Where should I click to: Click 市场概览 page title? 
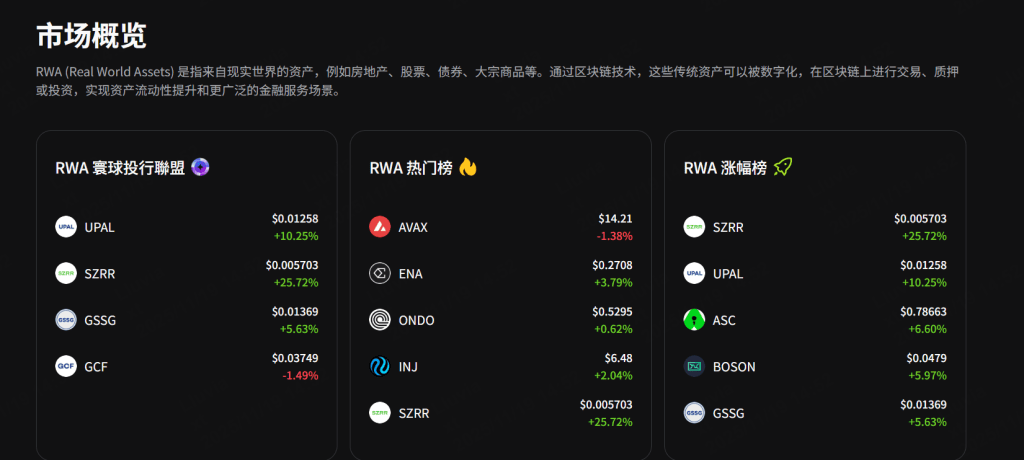pos(91,36)
